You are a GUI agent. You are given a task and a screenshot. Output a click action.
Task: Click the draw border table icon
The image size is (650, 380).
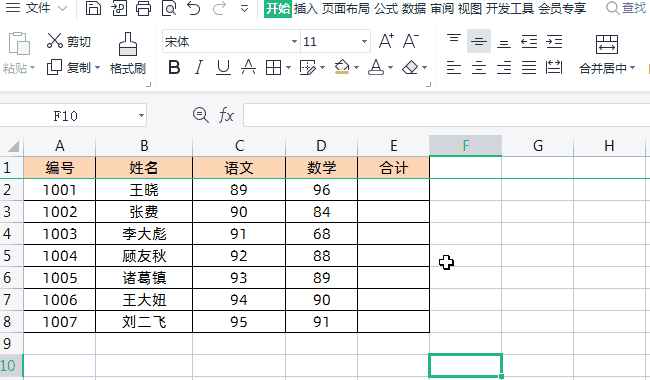(308, 67)
